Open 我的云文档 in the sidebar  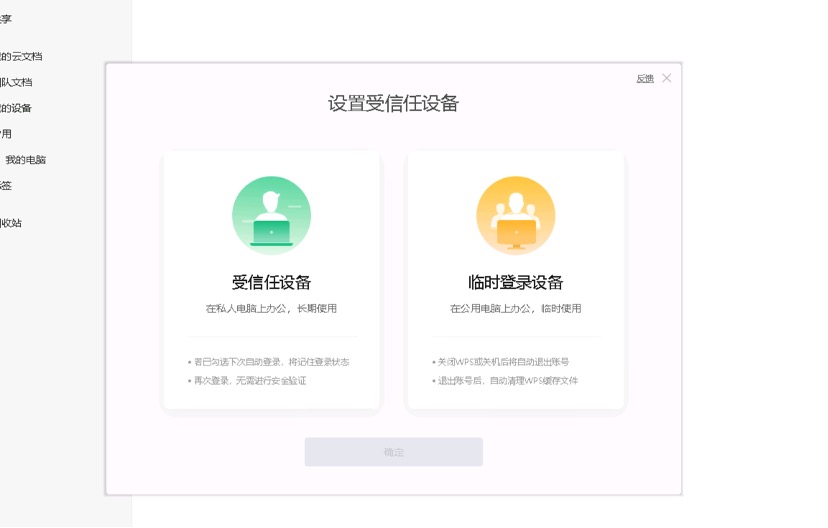(x=20, y=56)
